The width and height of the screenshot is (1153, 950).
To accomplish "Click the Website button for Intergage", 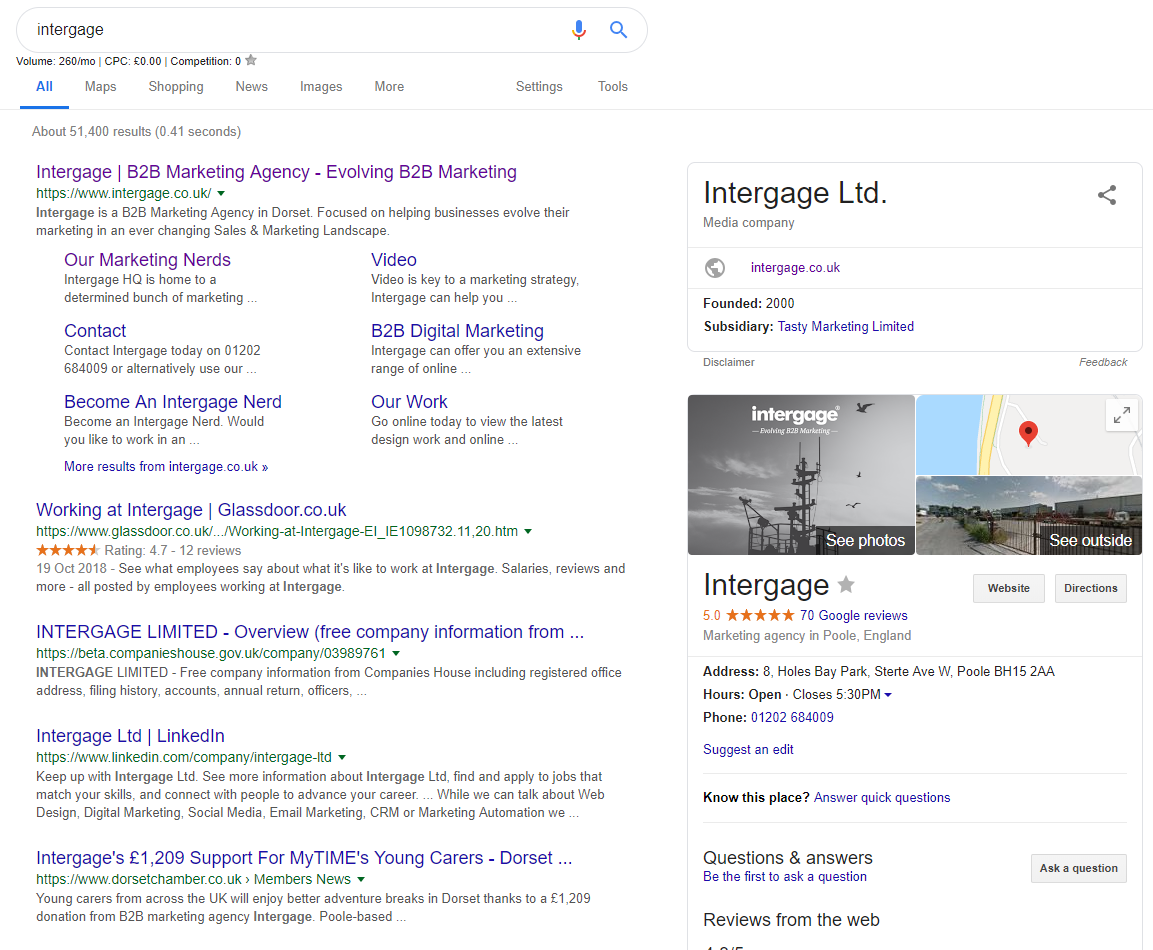I will pyautogui.click(x=1008, y=588).
